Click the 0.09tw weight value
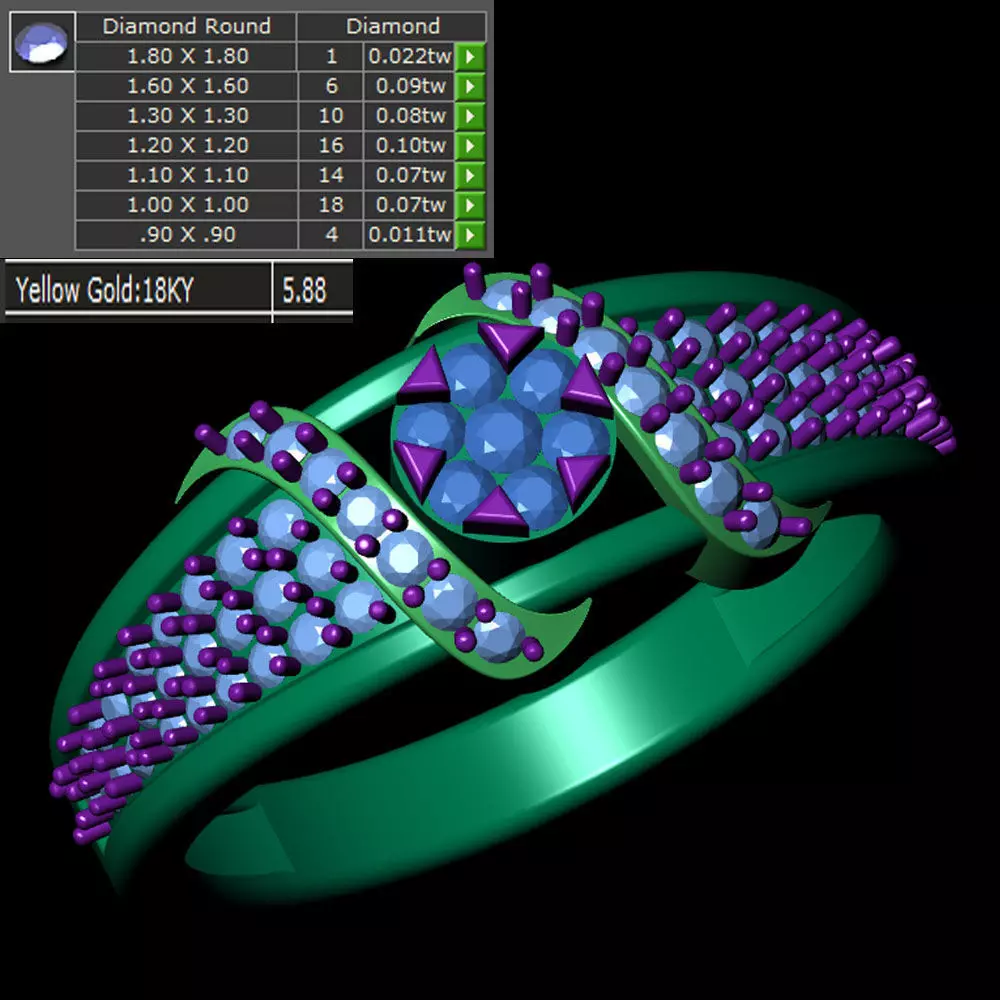1000x1000 pixels. point(409,86)
